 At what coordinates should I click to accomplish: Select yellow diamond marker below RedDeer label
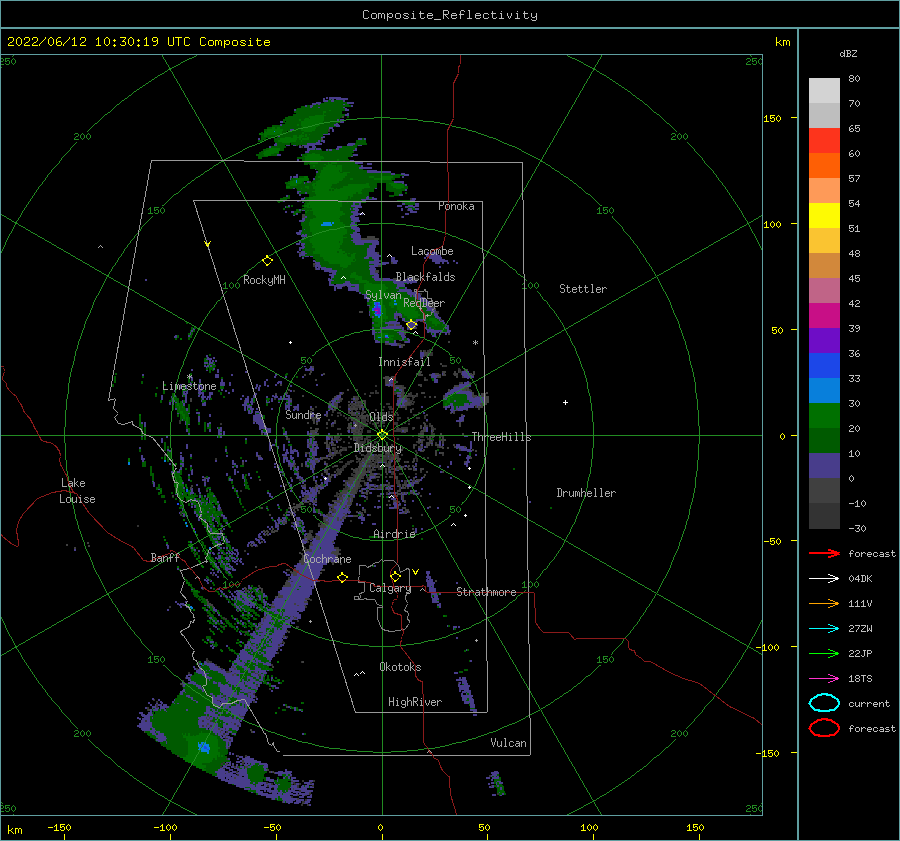[x=412, y=325]
